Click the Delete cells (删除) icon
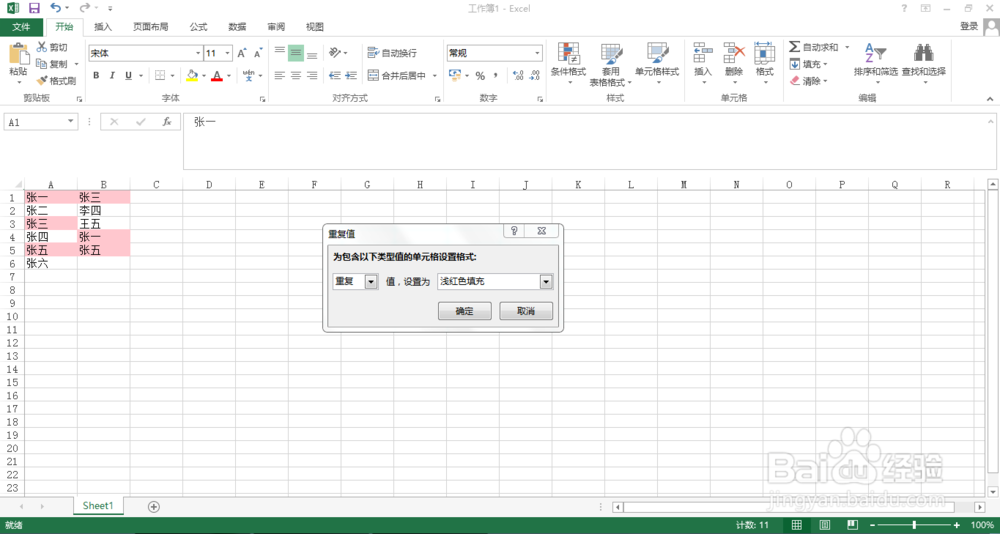Image resolution: width=1000 pixels, height=534 pixels. (x=734, y=53)
